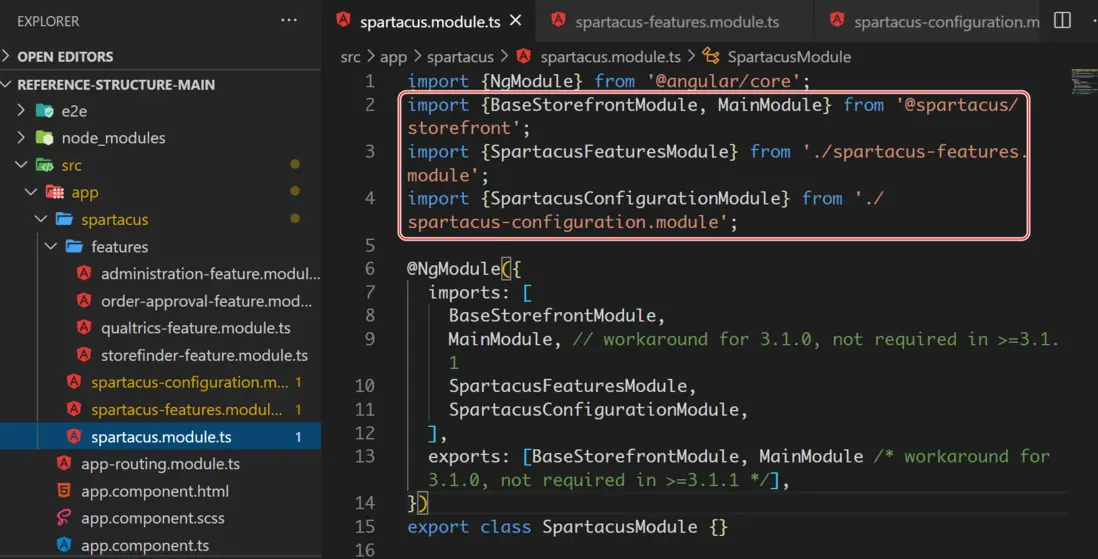This screenshot has height=559, width=1098.
Task: Open qualtrics-feature.module.ts file
Action: [x=195, y=328]
